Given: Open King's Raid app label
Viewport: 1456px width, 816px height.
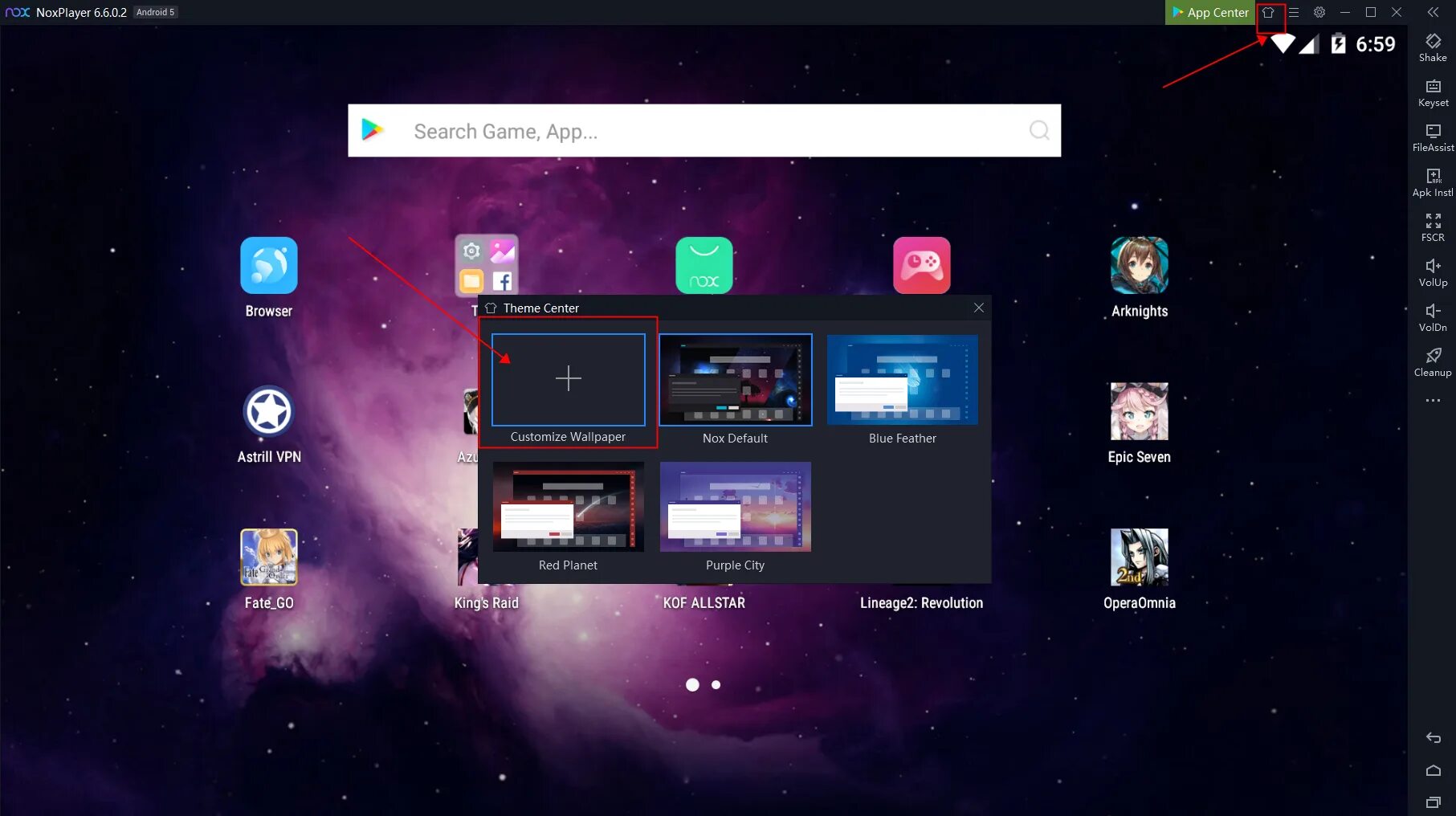Looking at the screenshot, I should click(487, 603).
